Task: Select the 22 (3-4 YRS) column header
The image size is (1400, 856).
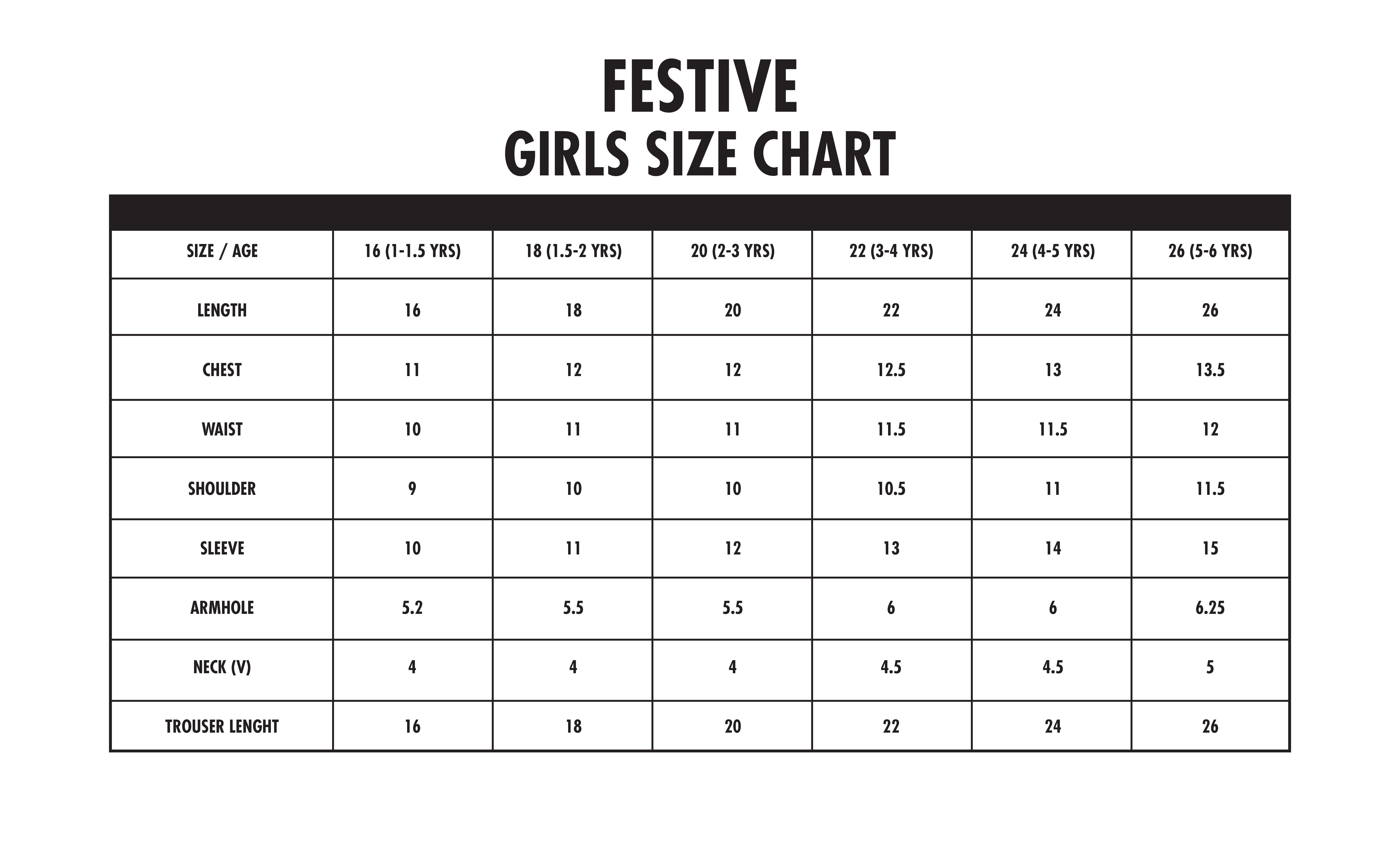Action: point(891,251)
